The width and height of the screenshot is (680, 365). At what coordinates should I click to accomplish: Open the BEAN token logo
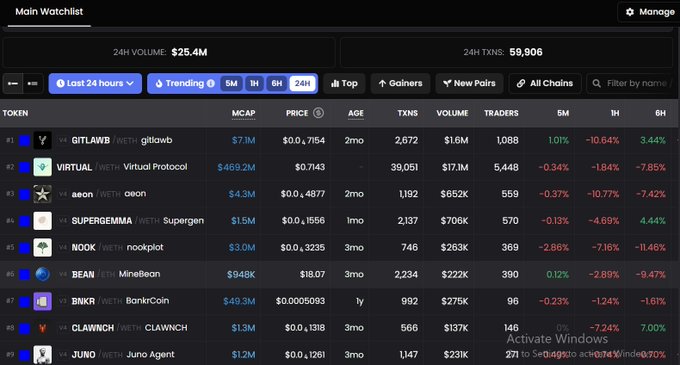pyautogui.click(x=42, y=274)
